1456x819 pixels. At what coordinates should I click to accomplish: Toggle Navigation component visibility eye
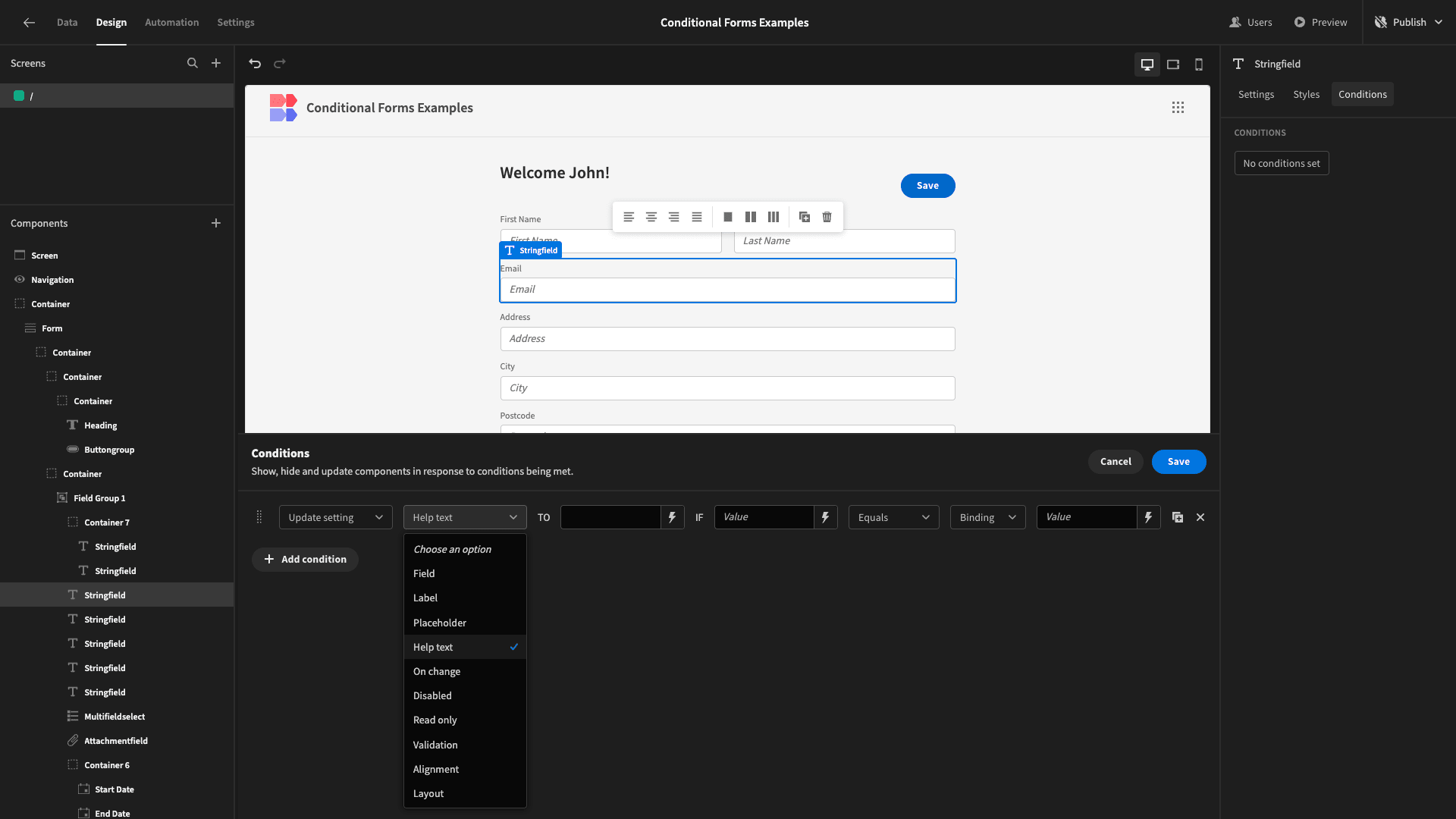20,280
